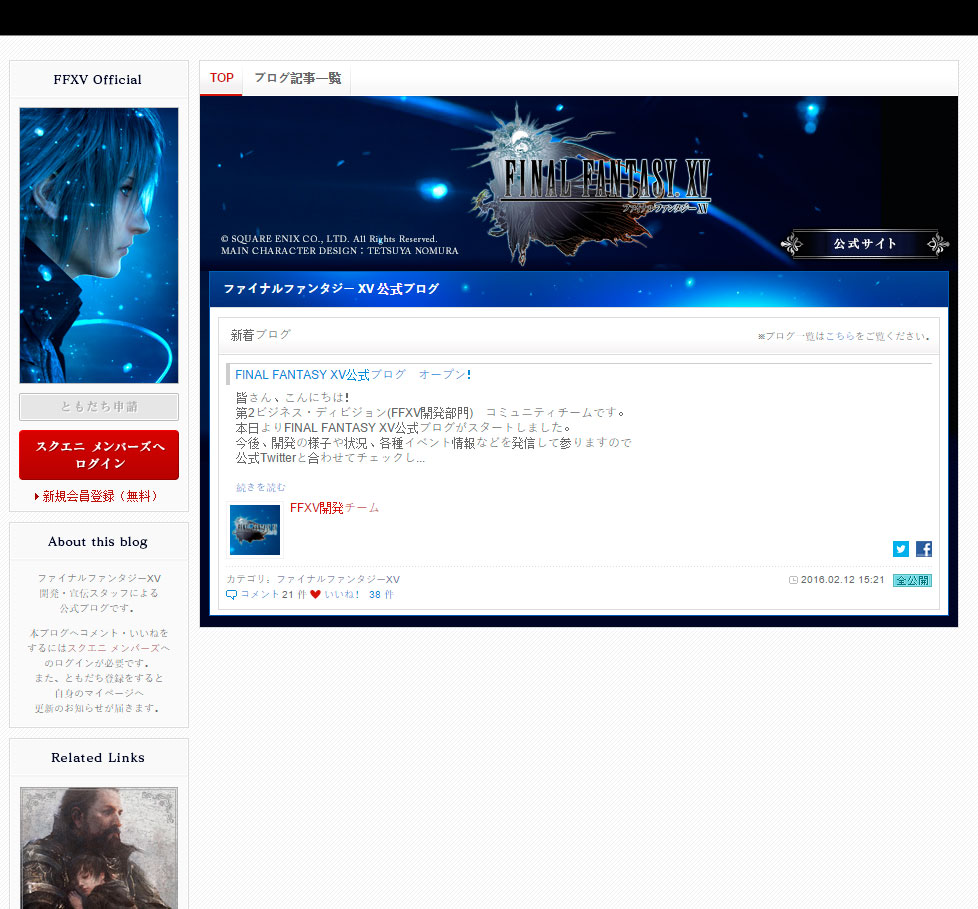This screenshot has width=978, height=909.
Task: Open the Related Links artwork thumbnail
Action: tap(99, 848)
